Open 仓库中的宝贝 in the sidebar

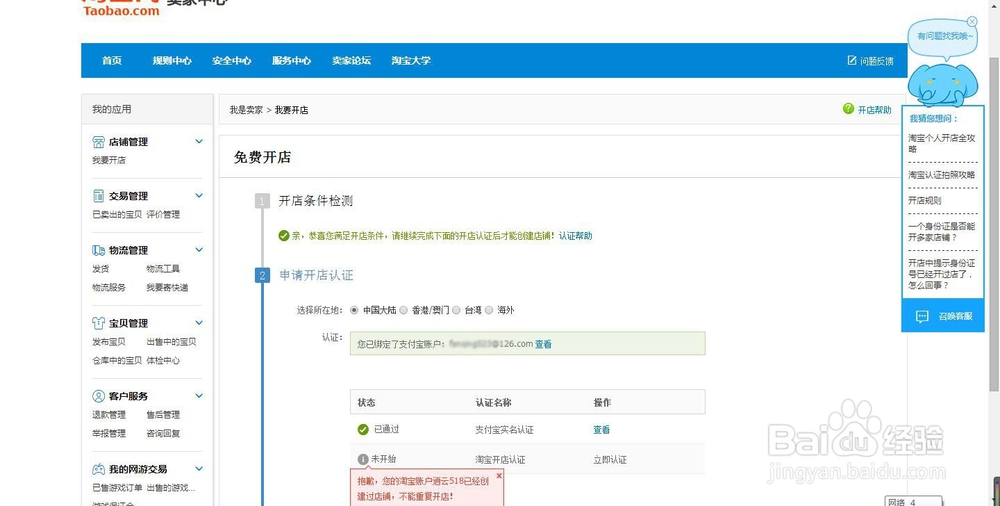tap(117, 361)
